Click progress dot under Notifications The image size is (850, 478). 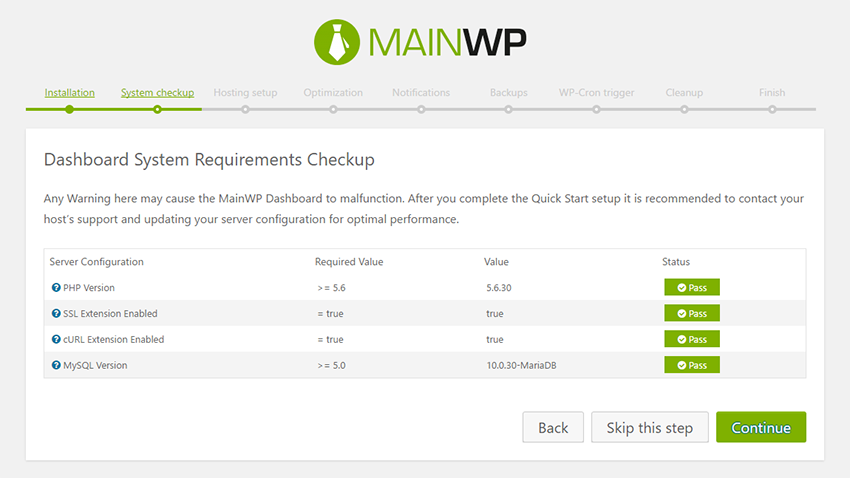[x=421, y=109]
